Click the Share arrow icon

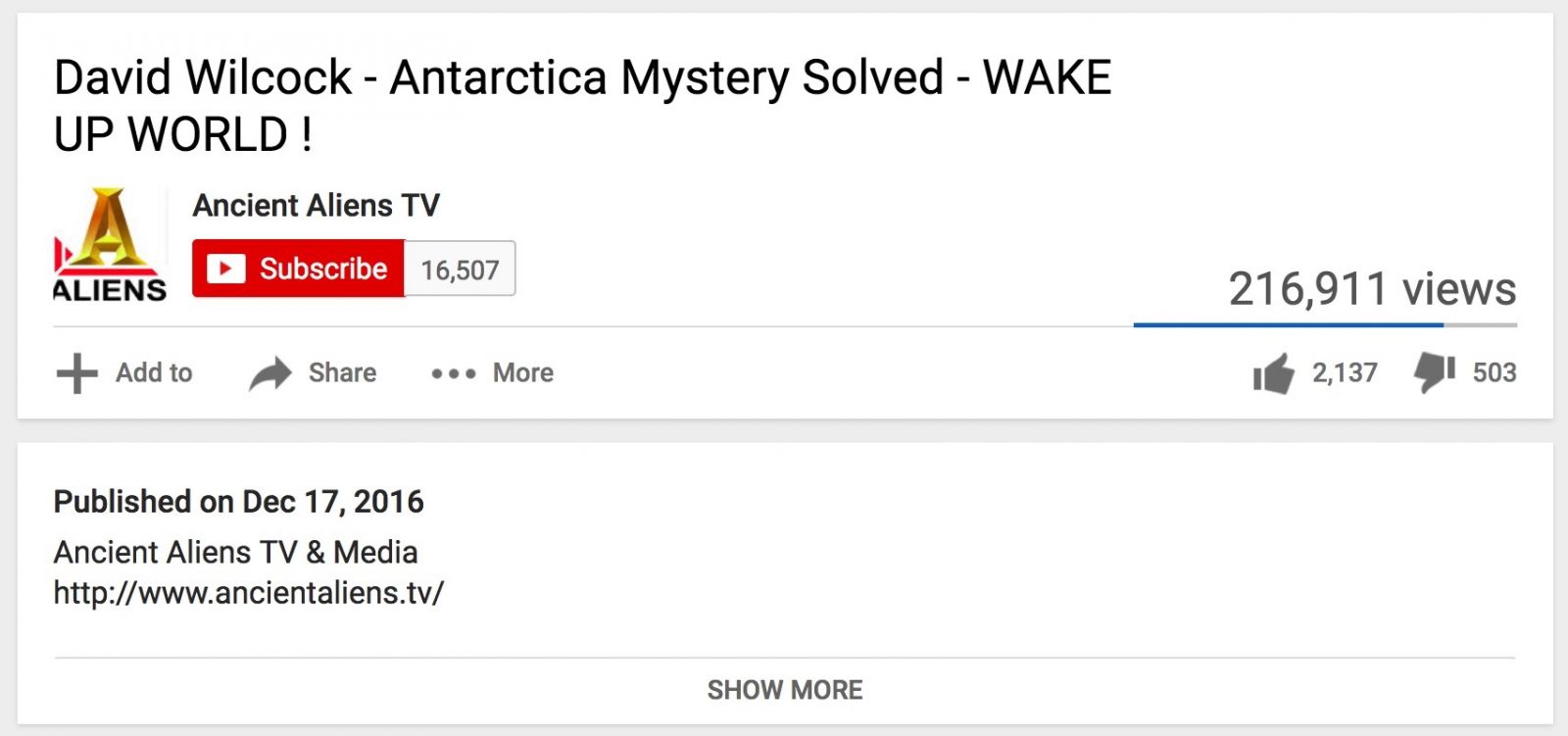pos(270,373)
